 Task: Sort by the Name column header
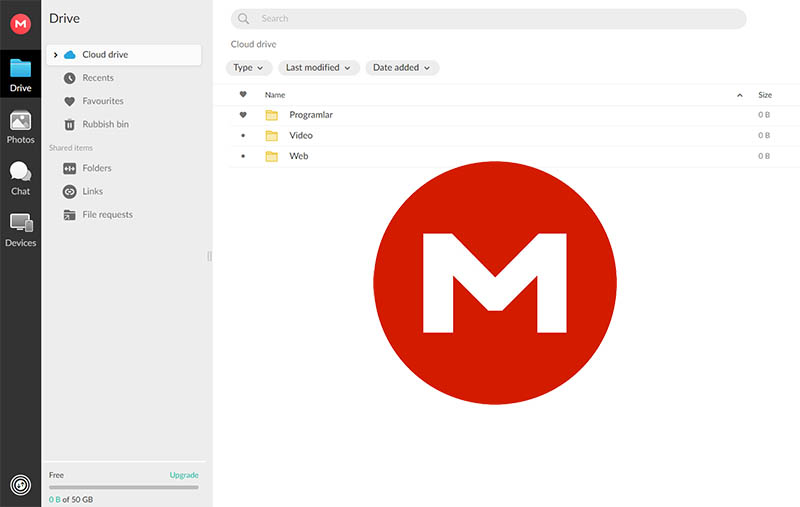(x=275, y=95)
